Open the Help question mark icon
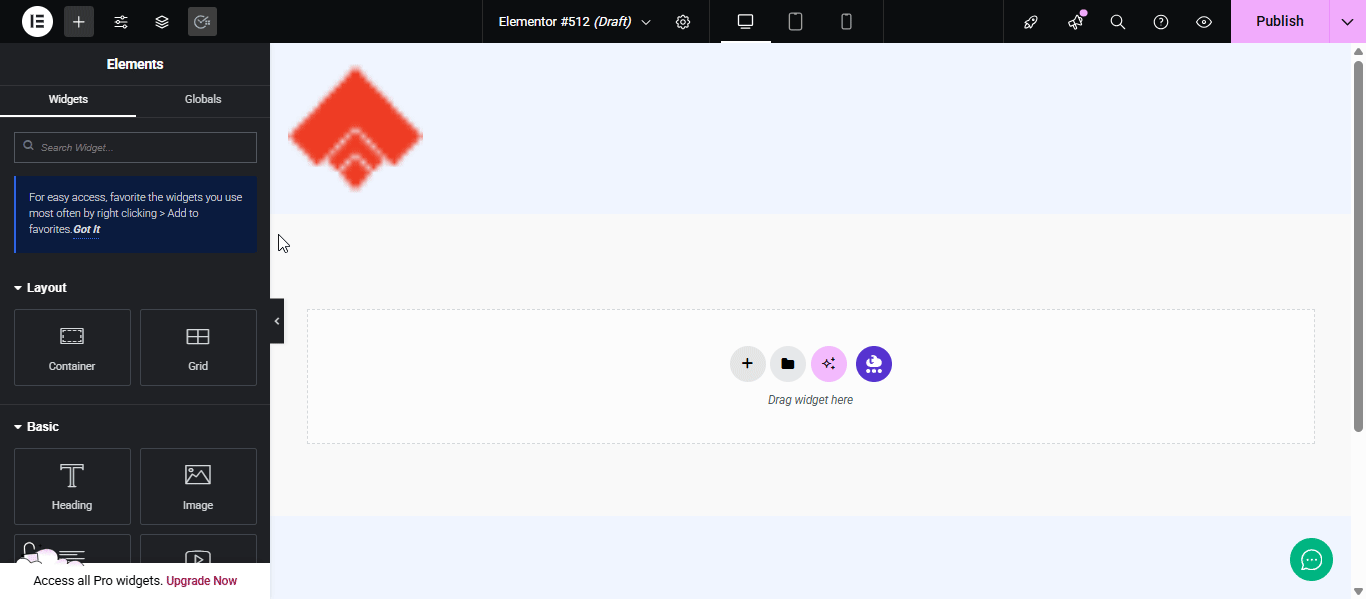Image resolution: width=1366 pixels, height=599 pixels. click(x=1161, y=22)
